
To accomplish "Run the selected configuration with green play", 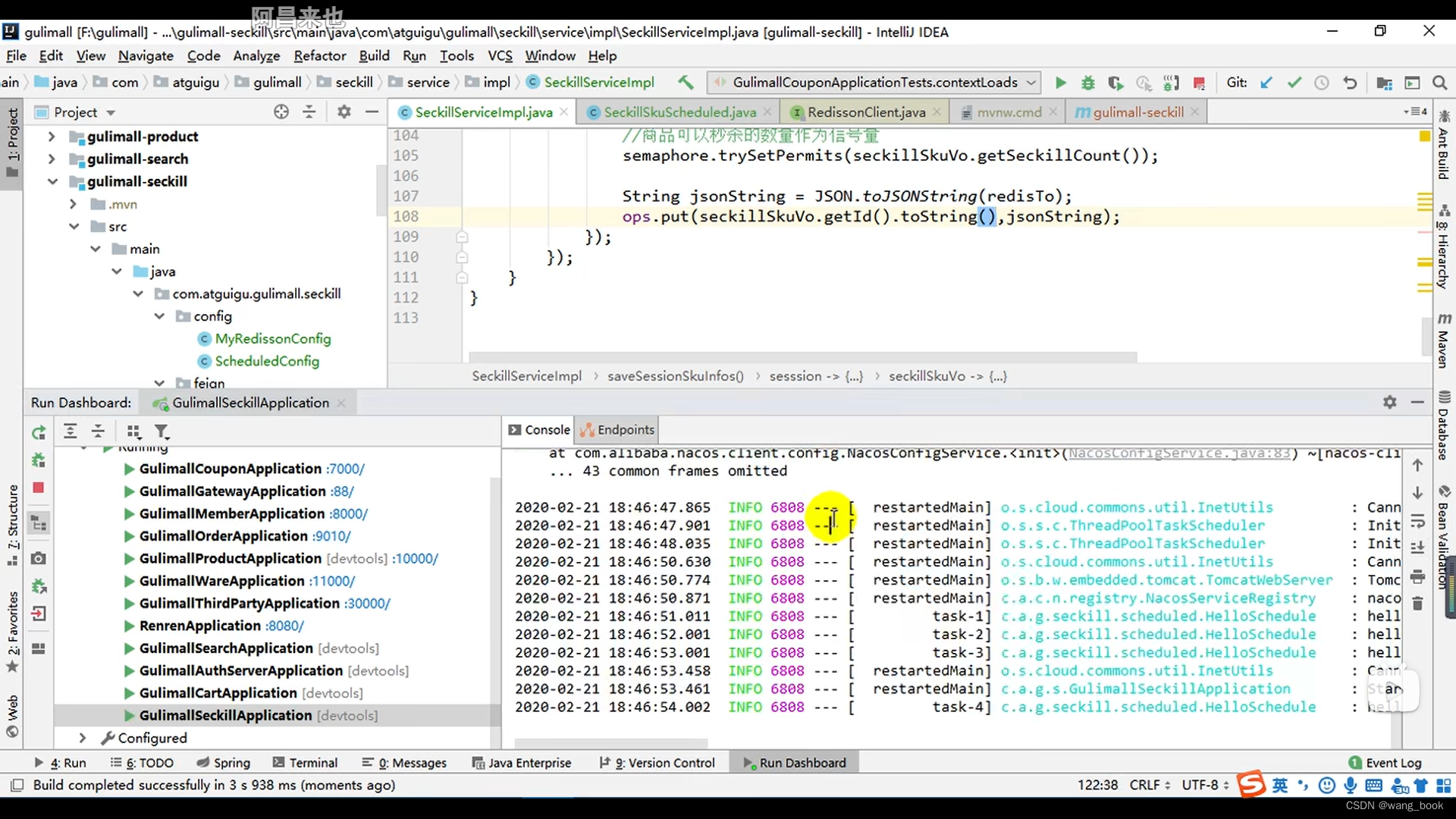I will [x=1060, y=83].
